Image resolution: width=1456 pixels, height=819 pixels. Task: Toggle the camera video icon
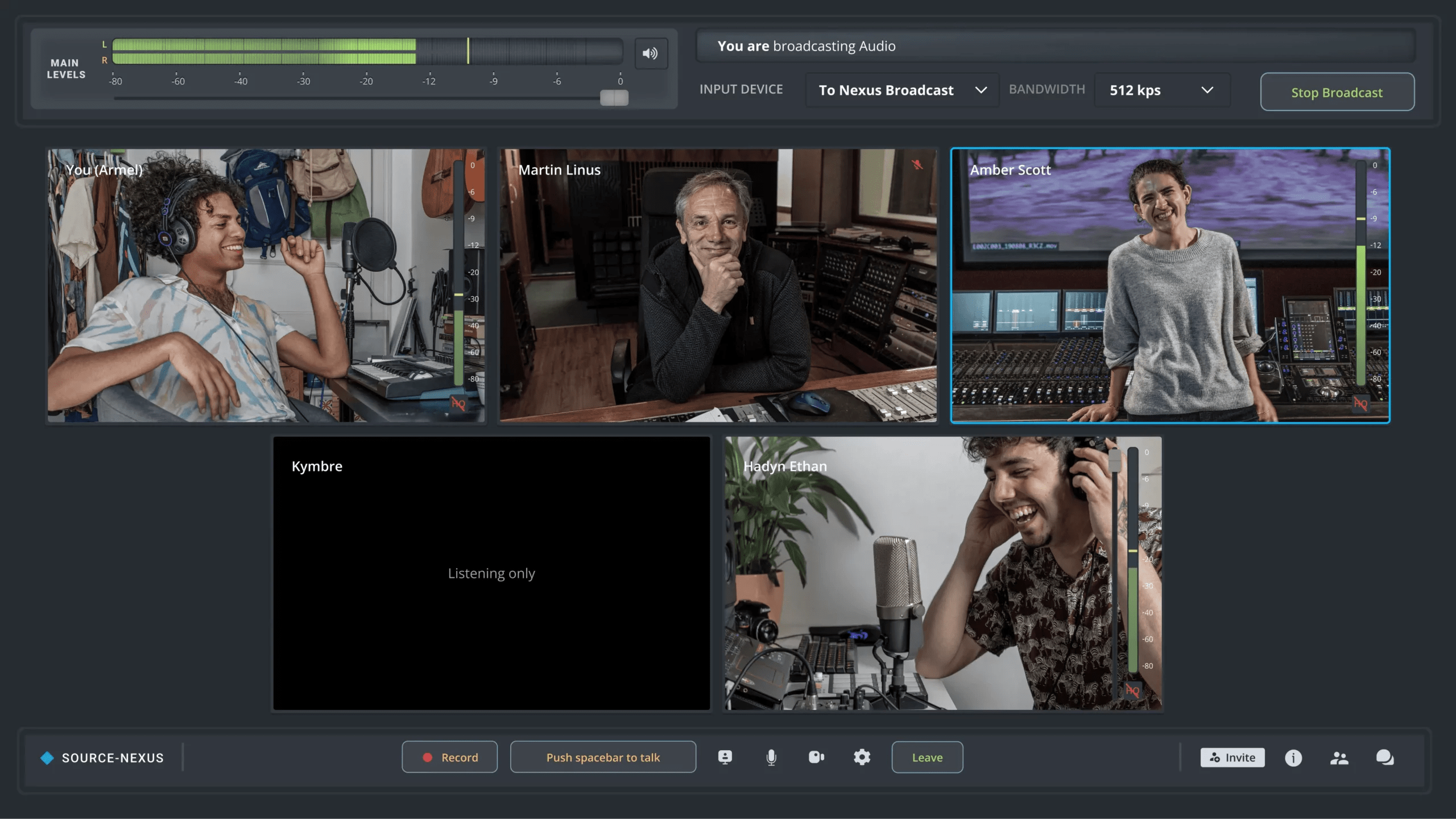816,757
